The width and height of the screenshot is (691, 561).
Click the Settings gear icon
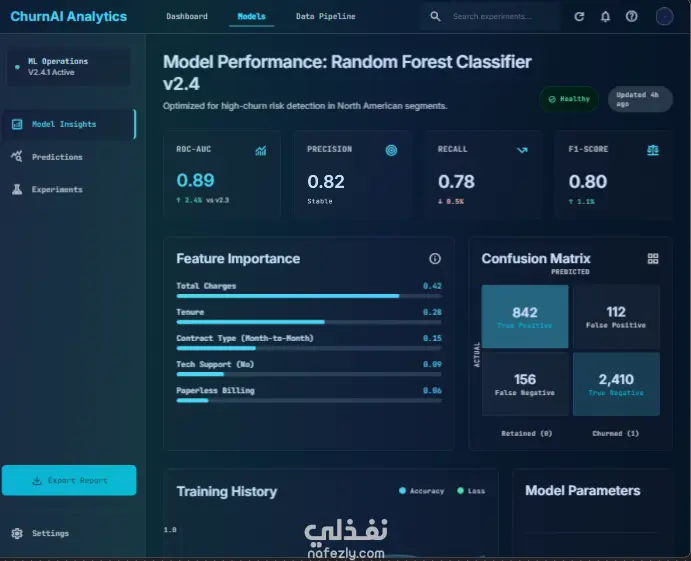click(x=17, y=533)
